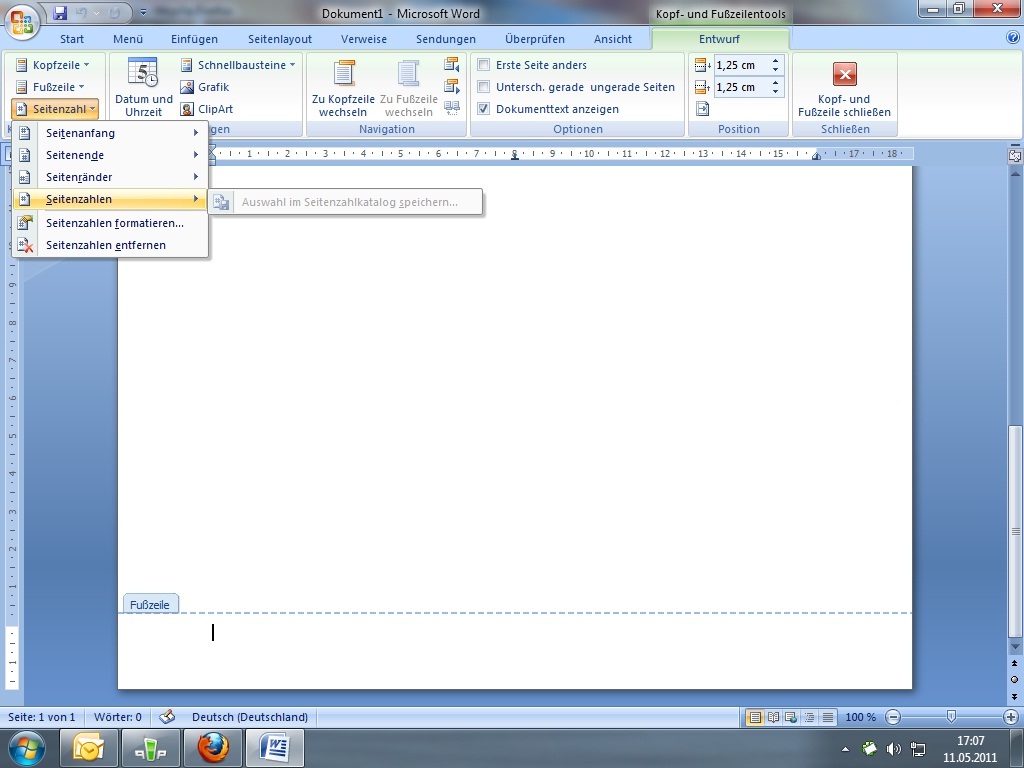
Task: Show hidden system tray icons arrow
Action: (846, 749)
